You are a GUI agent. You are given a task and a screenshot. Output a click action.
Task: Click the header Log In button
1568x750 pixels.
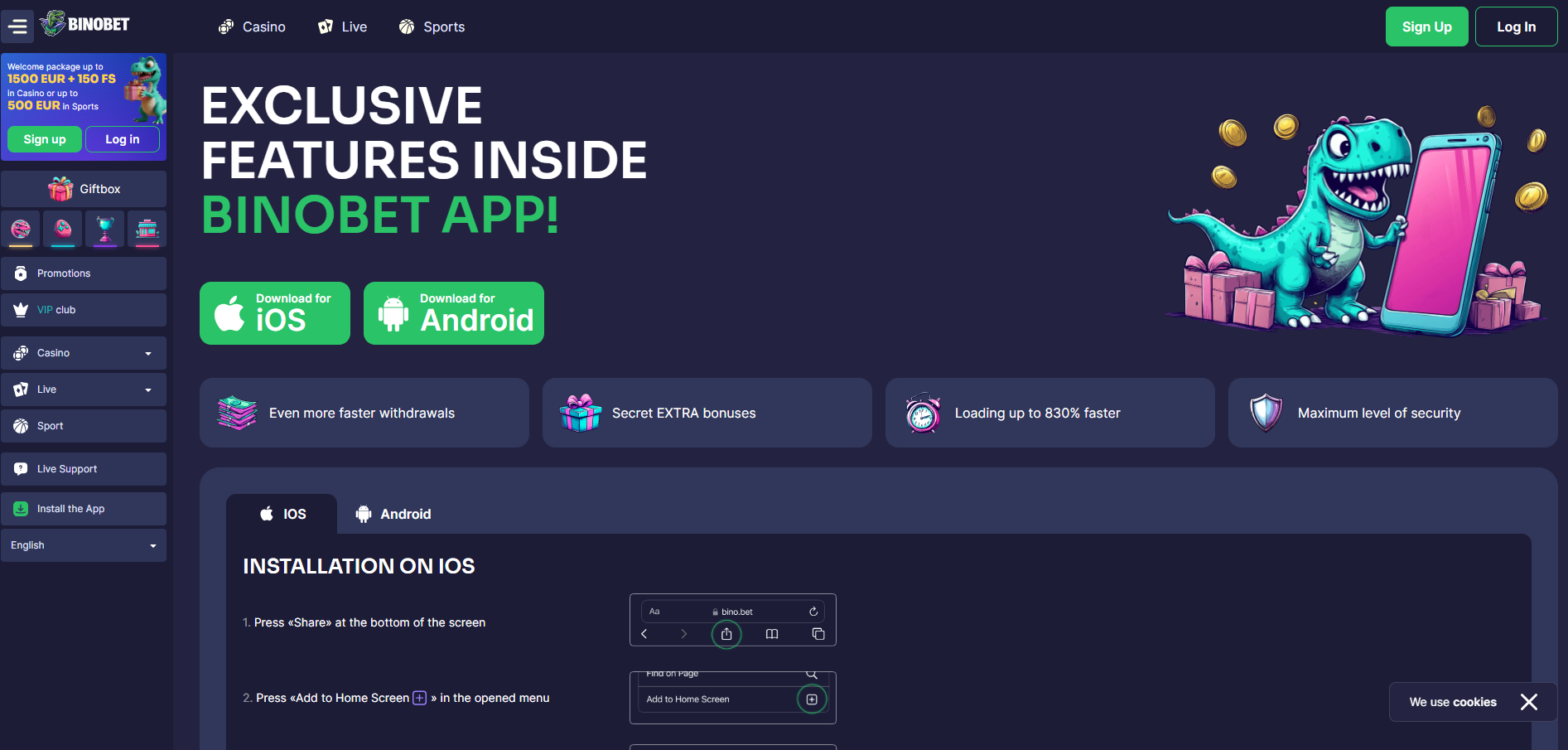[x=1516, y=27]
